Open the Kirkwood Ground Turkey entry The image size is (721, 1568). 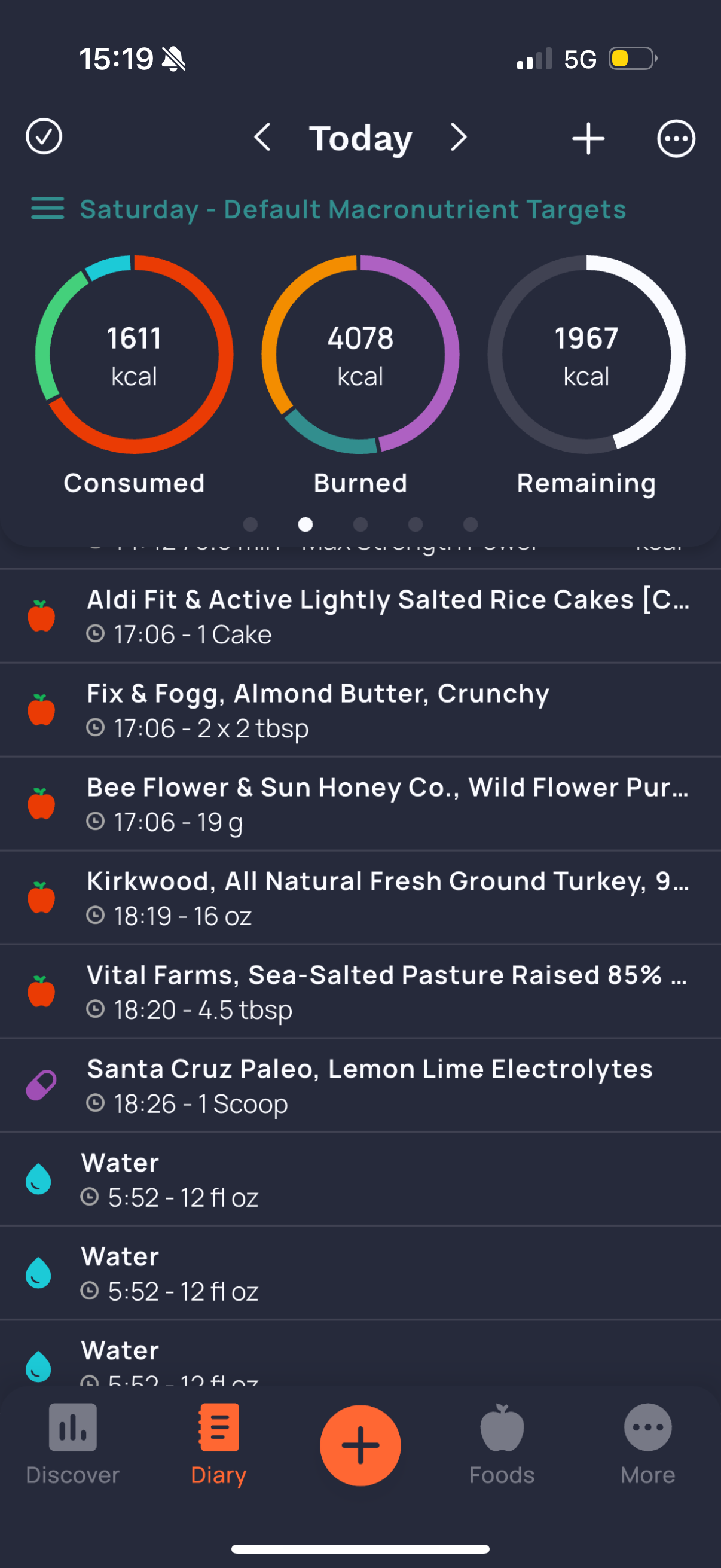coord(360,898)
